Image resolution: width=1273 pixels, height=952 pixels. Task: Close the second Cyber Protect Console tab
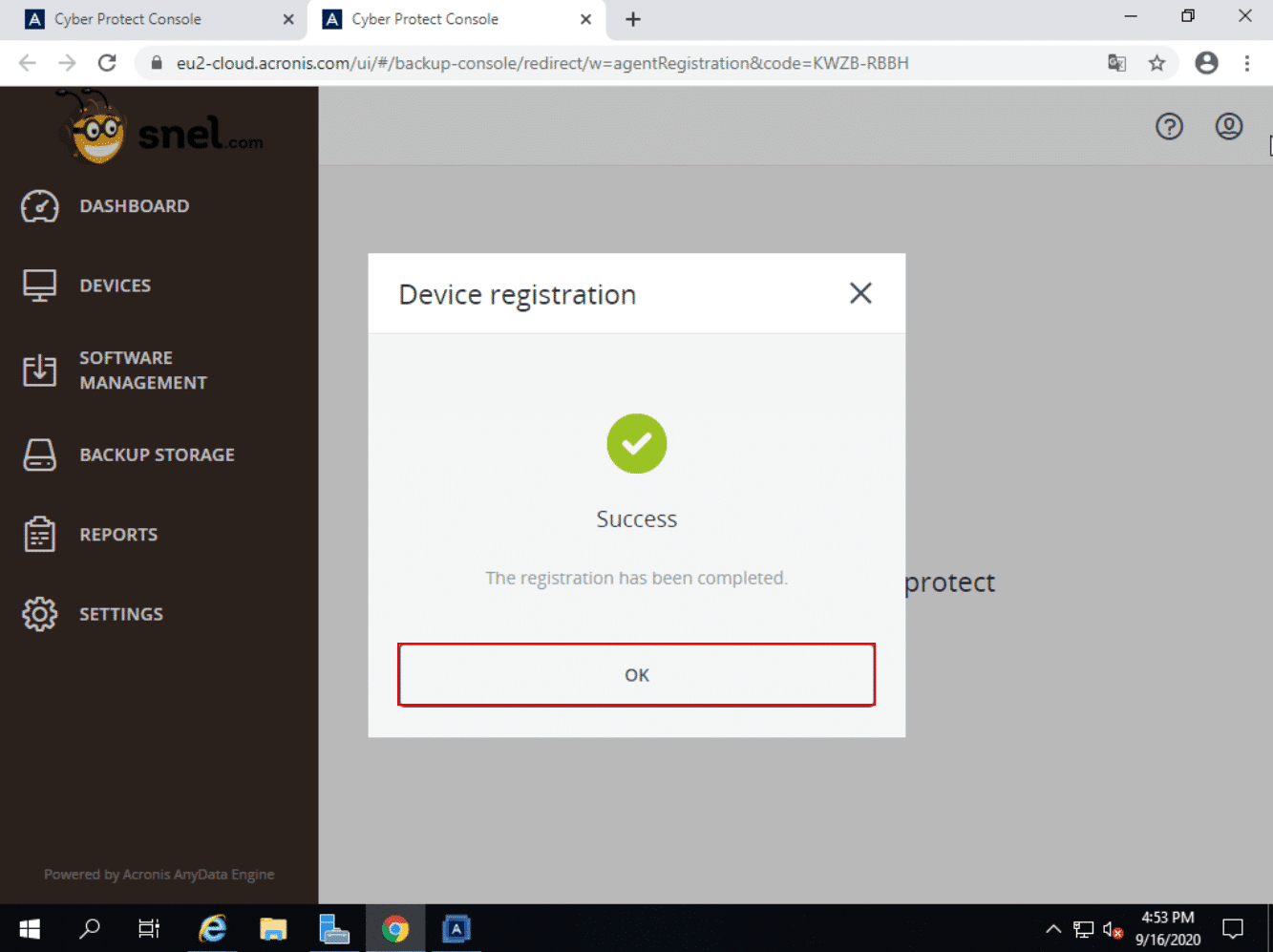[x=585, y=19]
